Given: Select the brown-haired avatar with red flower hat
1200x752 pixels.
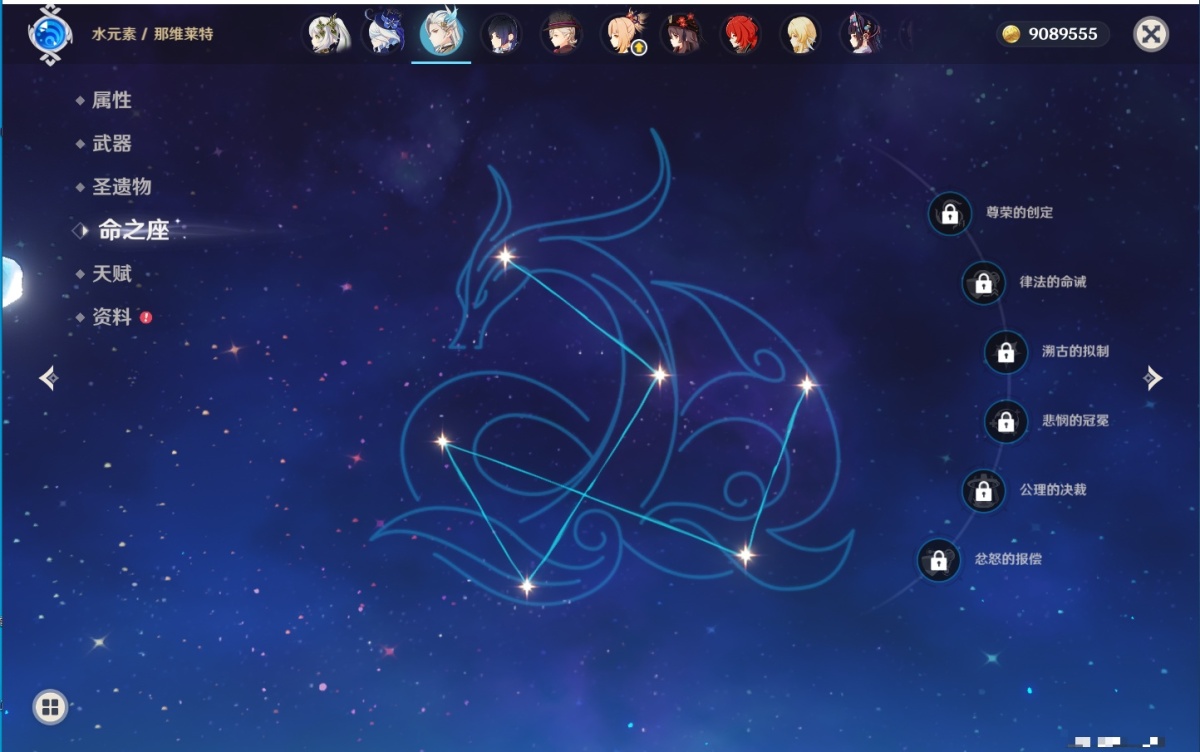Looking at the screenshot, I should (681, 34).
